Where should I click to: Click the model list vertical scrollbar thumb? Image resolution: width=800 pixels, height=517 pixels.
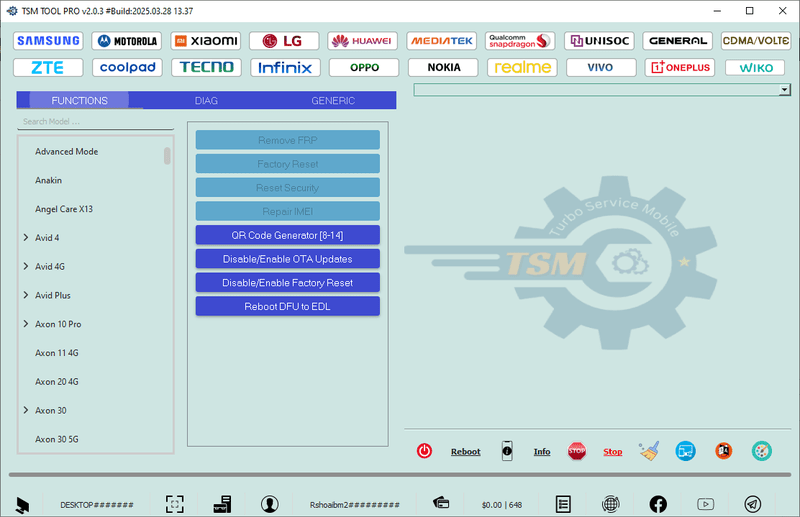click(167, 156)
